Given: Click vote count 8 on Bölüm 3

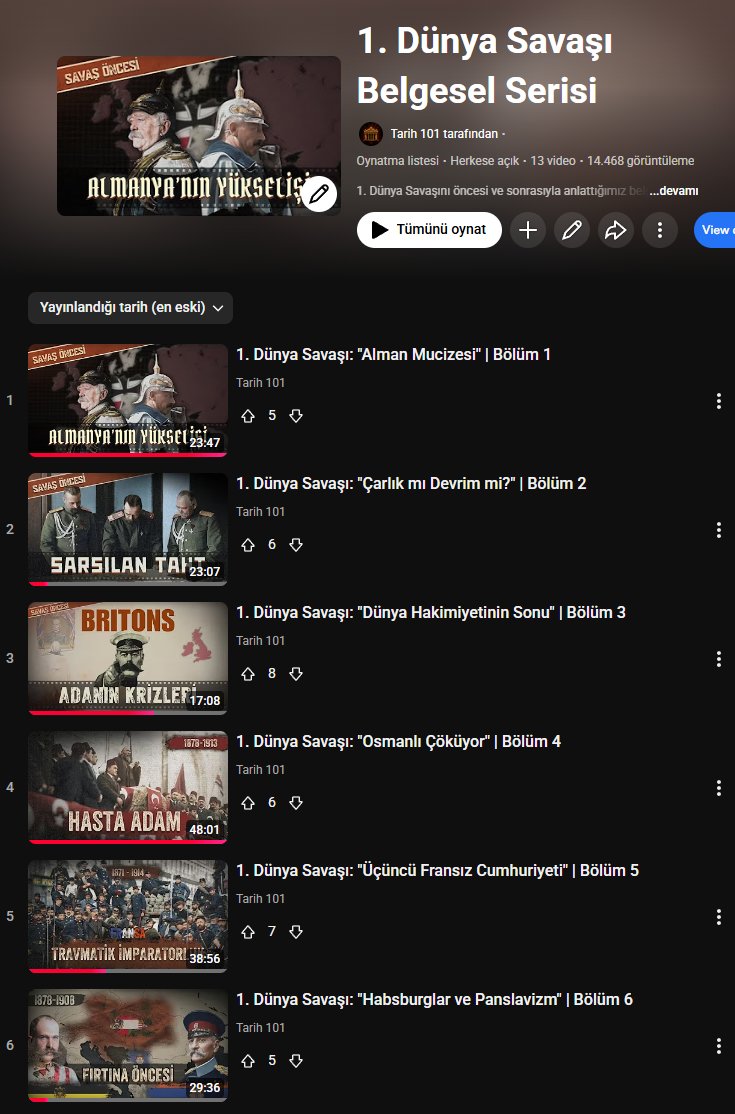Looking at the screenshot, I should coord(272,673).
